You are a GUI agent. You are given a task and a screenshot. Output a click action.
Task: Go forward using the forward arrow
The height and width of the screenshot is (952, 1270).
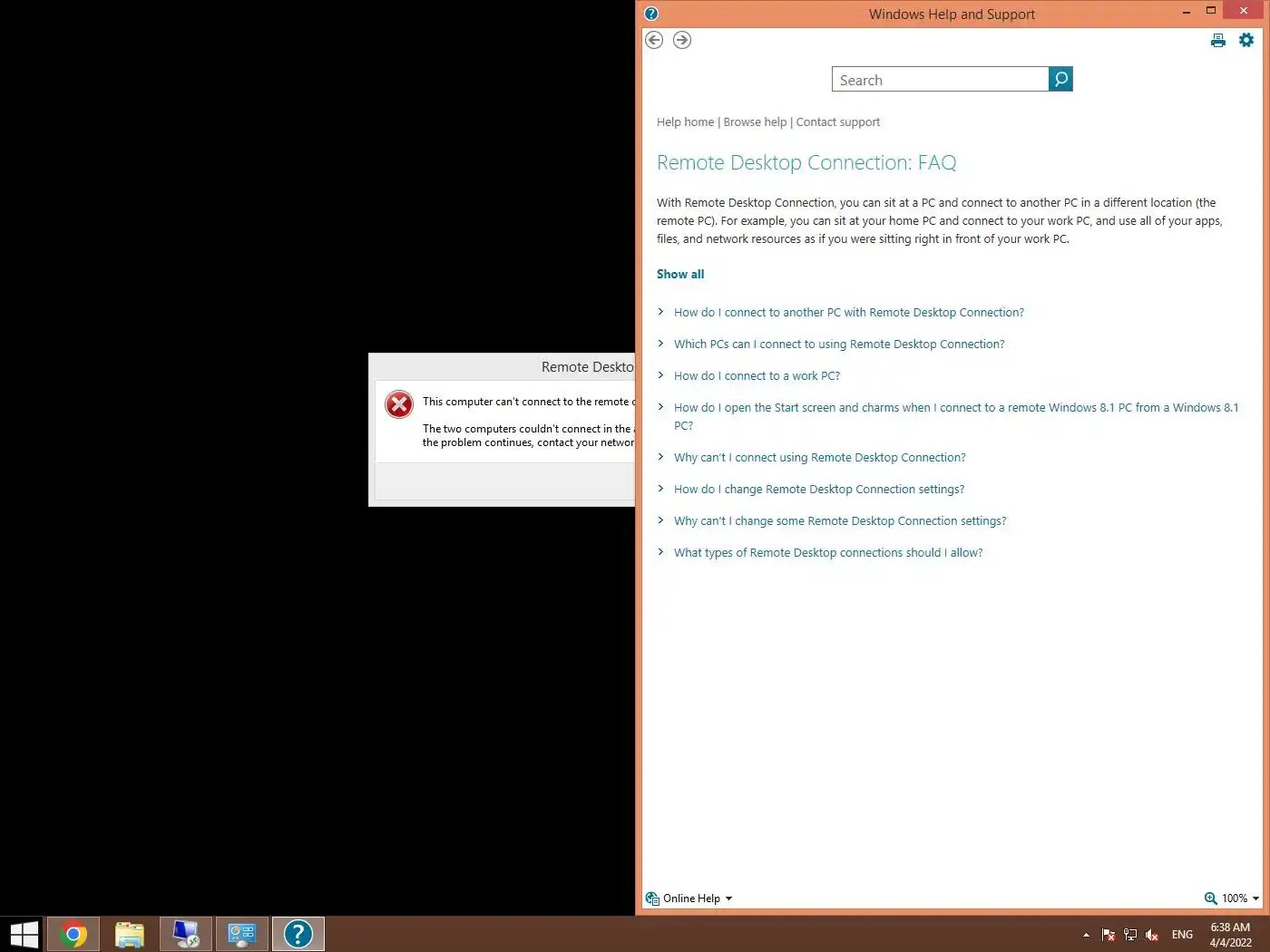coord(682,40)
